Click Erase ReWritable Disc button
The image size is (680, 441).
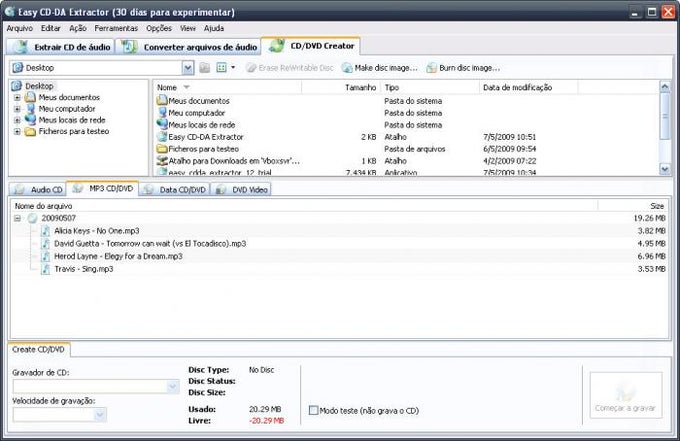pos(290,68)
